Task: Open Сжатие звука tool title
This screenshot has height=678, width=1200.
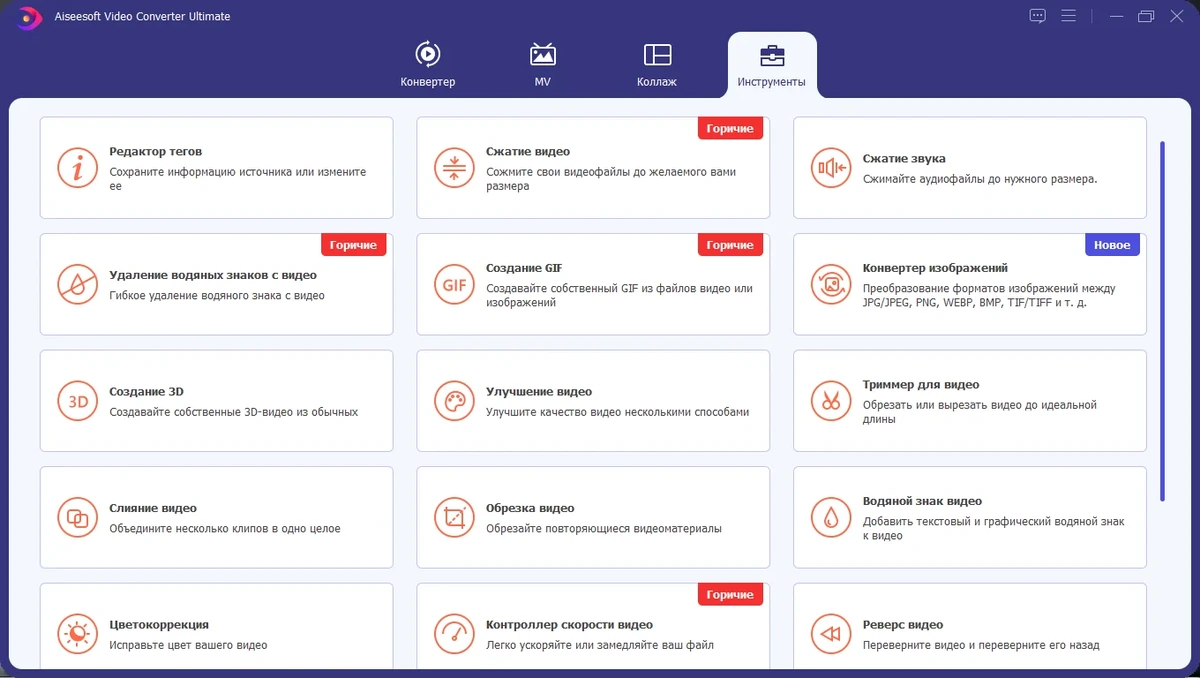Action: tap(904, 159)
